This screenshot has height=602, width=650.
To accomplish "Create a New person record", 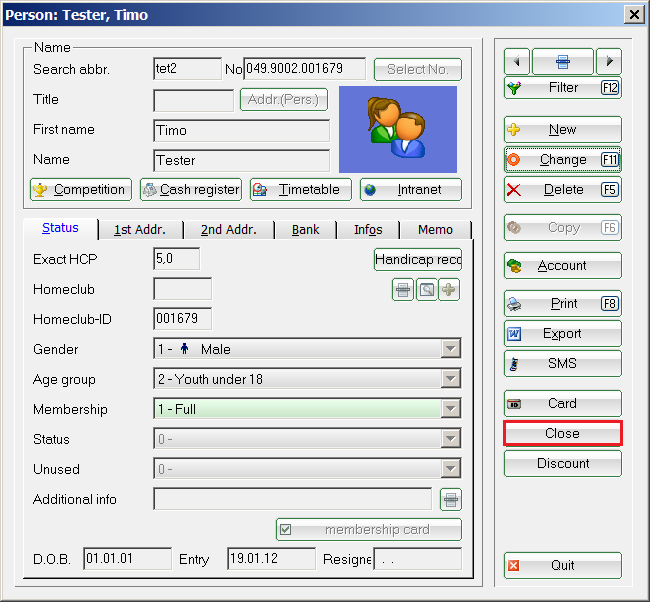I will point(563,130).
